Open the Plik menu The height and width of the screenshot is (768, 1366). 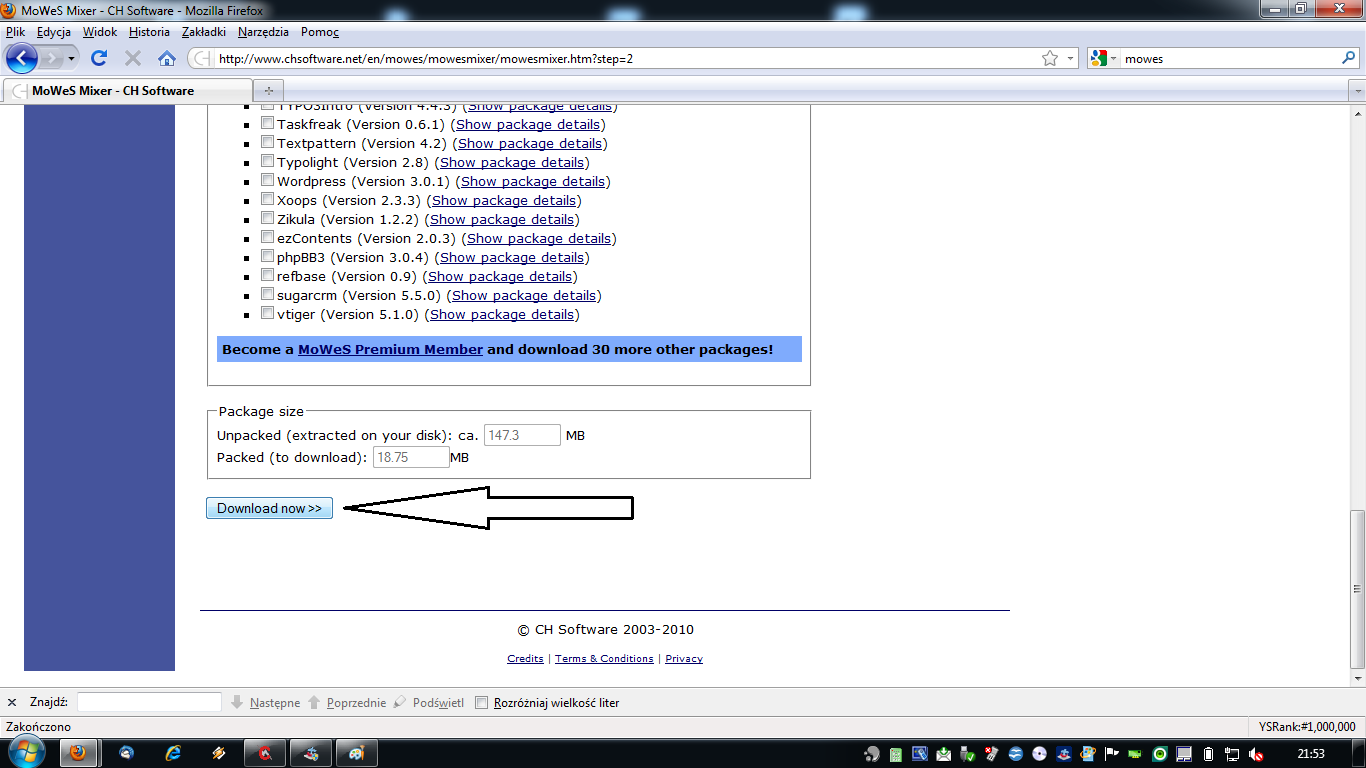point(15,32)
